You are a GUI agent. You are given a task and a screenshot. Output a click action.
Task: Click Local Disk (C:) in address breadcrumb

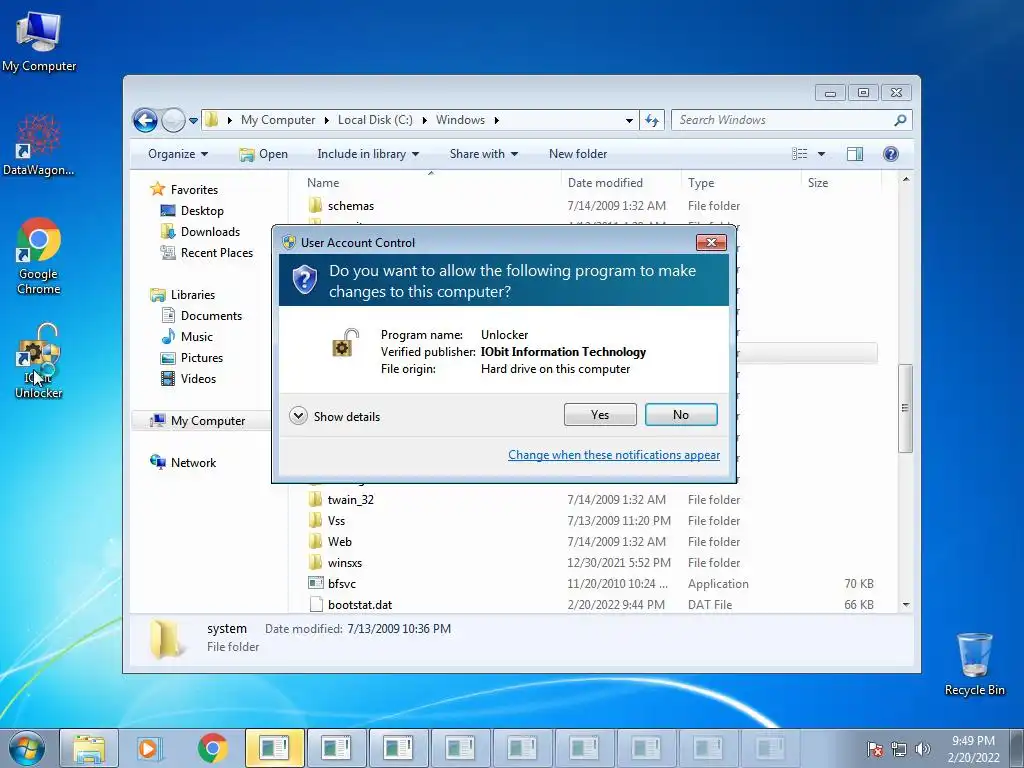(x=375, y=120)
